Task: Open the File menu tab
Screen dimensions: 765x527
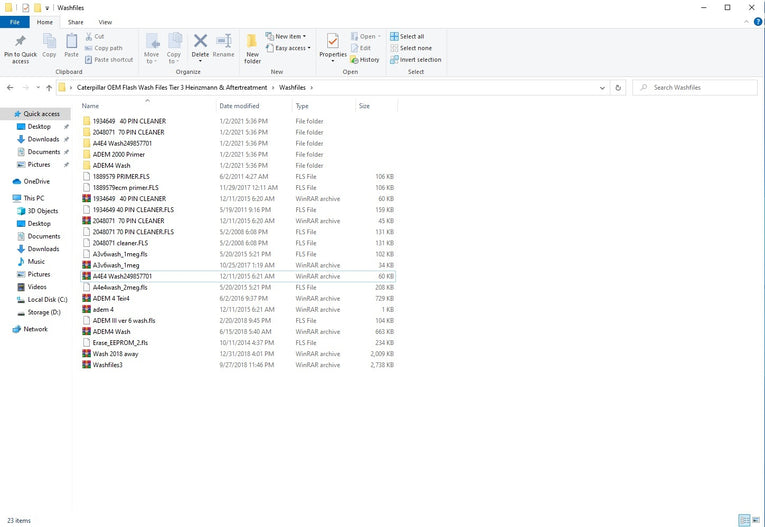Action: pyautogui.click(x=15, y=21)
